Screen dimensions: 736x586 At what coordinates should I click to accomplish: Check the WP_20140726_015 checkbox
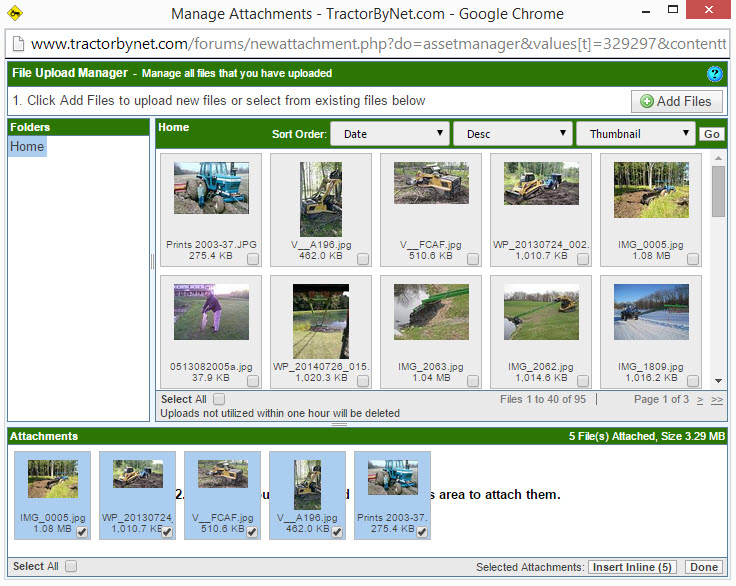click(x=363, y=381)
